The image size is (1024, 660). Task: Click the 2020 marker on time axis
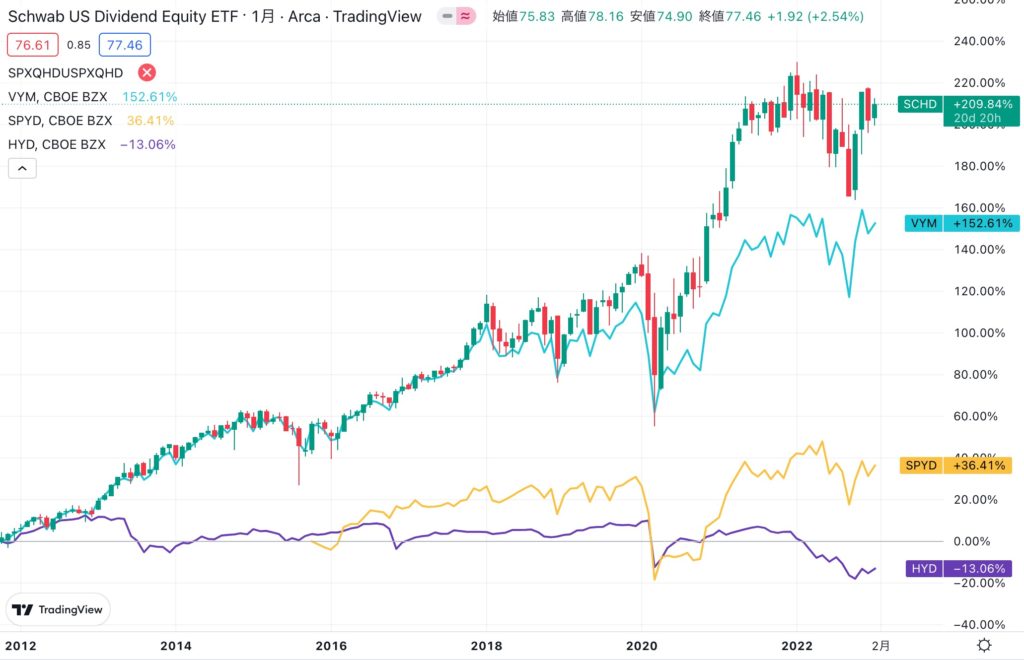coord(641,645)
